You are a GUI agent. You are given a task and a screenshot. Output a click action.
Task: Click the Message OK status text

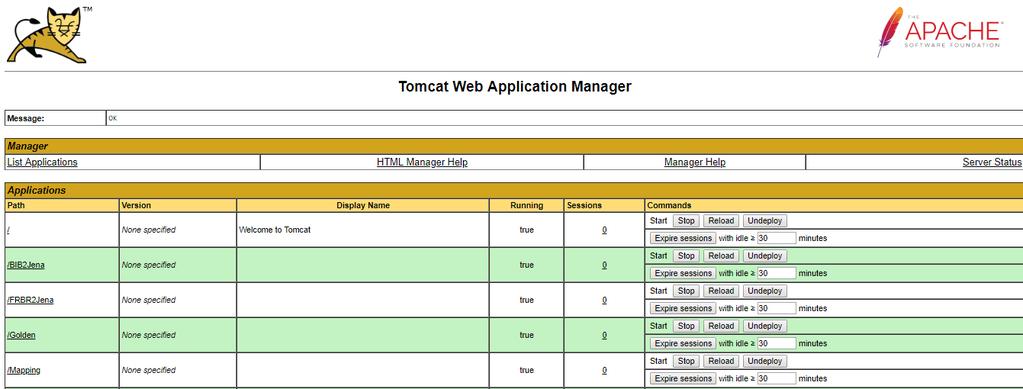point(113,119)
